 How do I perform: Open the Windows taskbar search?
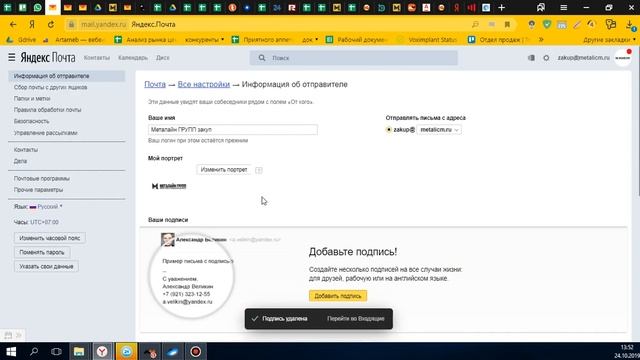point(34,351)
